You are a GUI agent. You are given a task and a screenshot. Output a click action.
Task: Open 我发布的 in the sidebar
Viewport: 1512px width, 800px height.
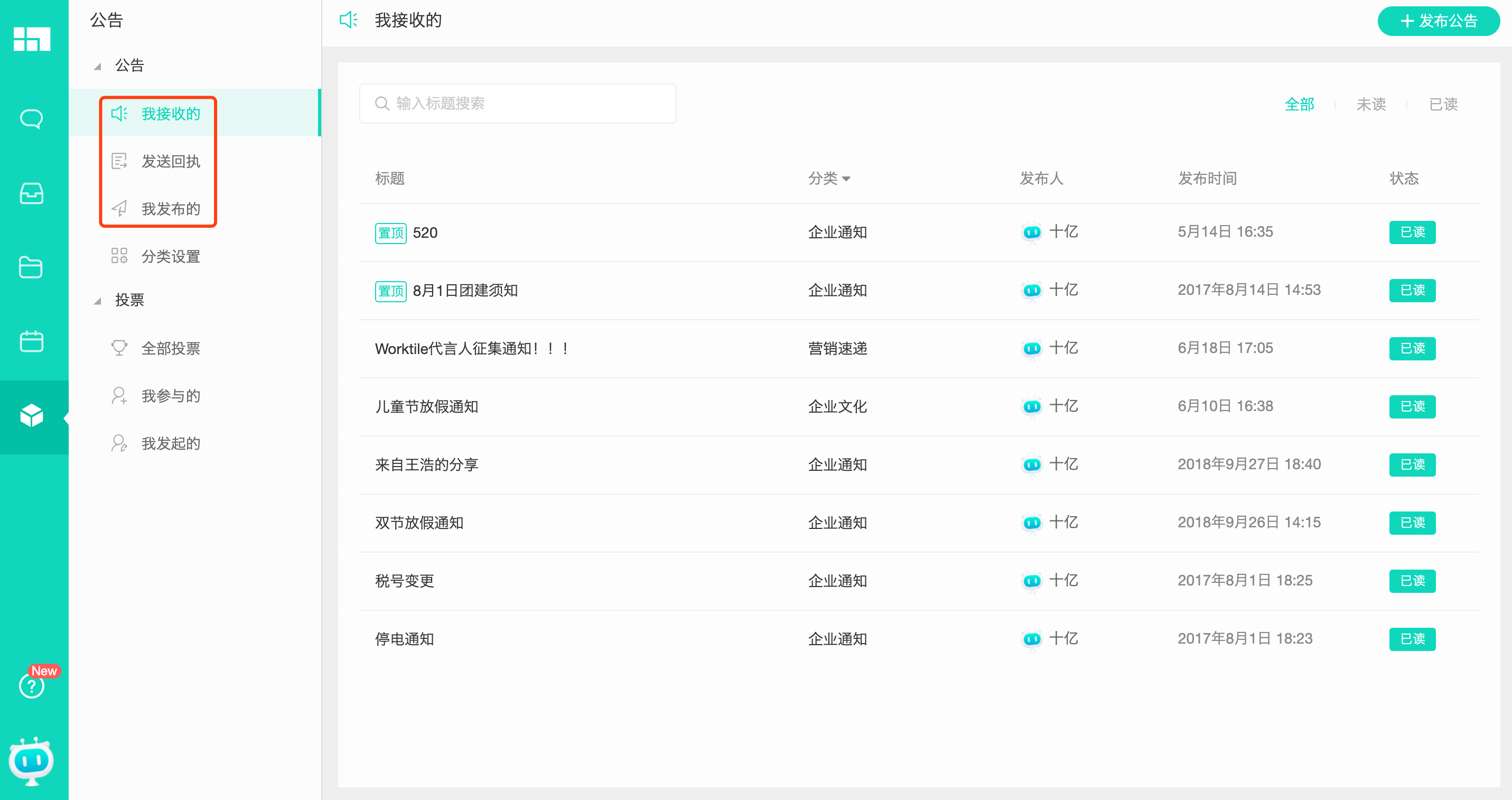[x=171, y=208]
